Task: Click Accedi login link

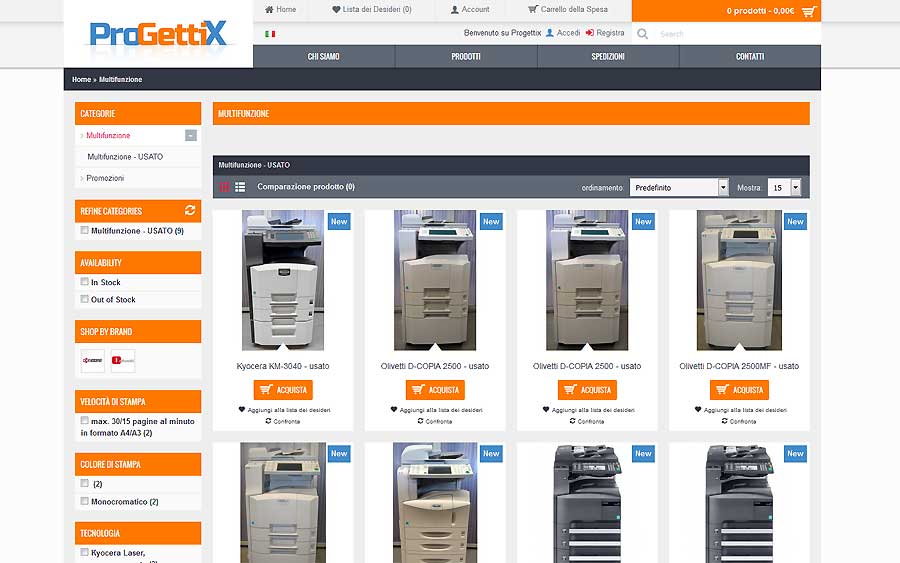Action: pyautogui.click(x=563, y=33)
